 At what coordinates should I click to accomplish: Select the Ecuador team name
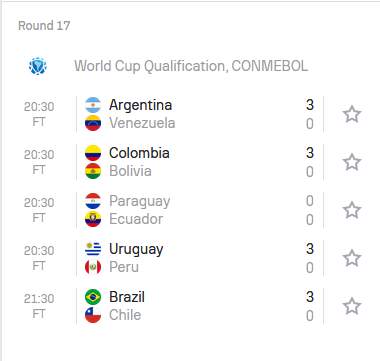point(136,219)
